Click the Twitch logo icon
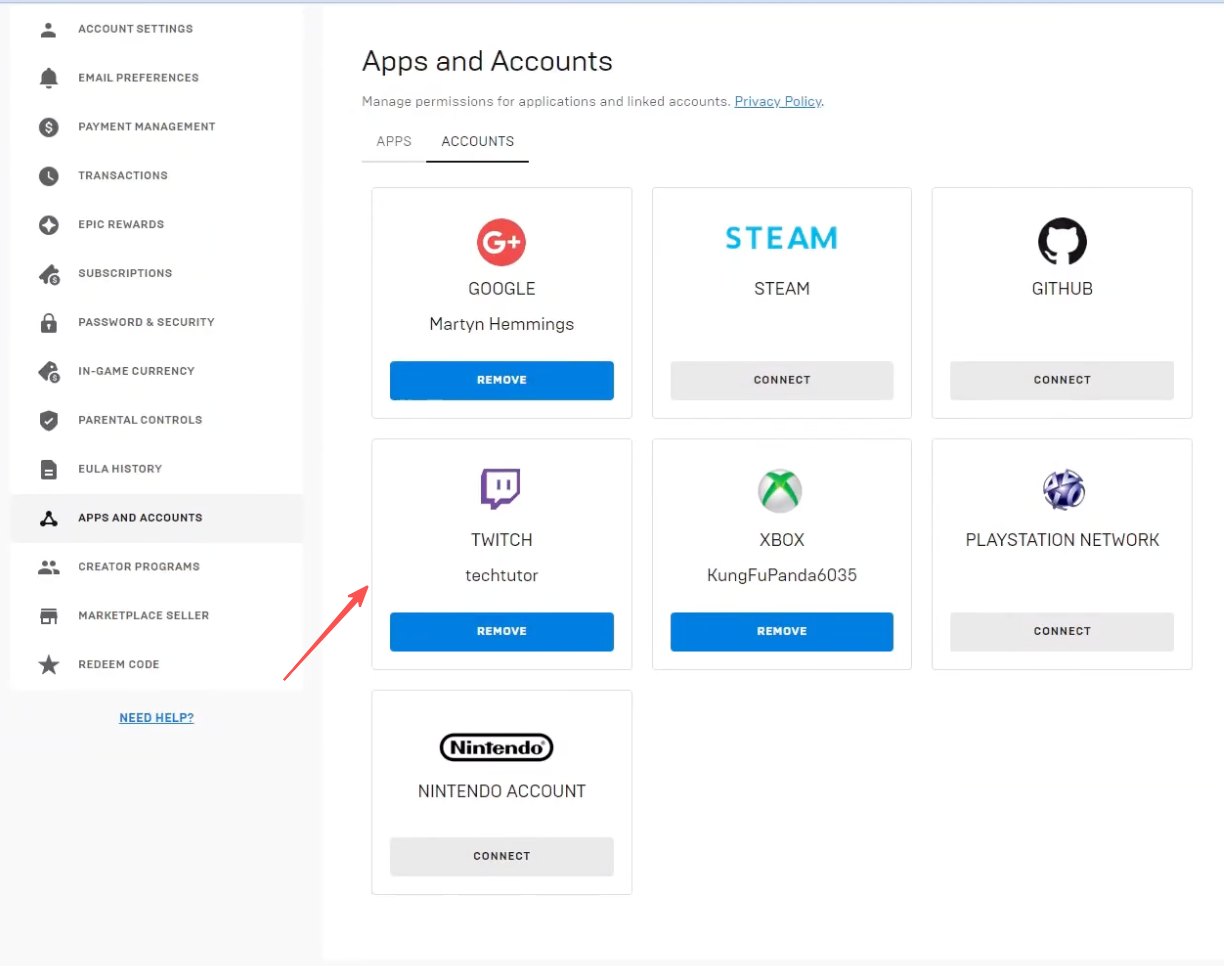Viewport: 1224px width, 966px height. (501, 489)
